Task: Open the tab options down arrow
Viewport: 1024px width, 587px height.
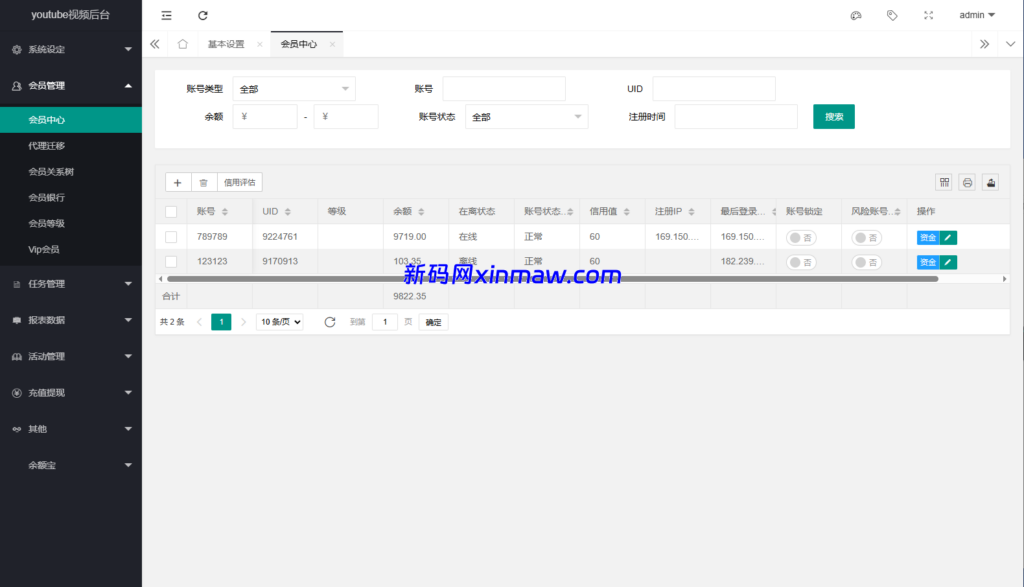Action: (1010, 44)
